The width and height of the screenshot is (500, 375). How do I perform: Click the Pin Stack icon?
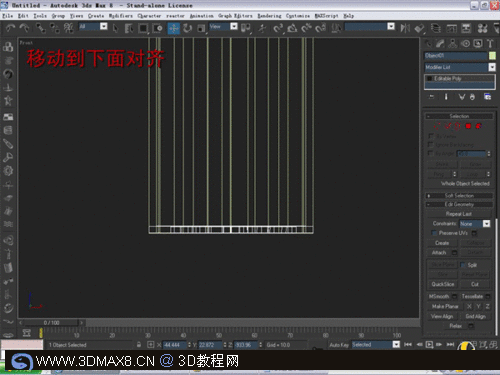431,97
